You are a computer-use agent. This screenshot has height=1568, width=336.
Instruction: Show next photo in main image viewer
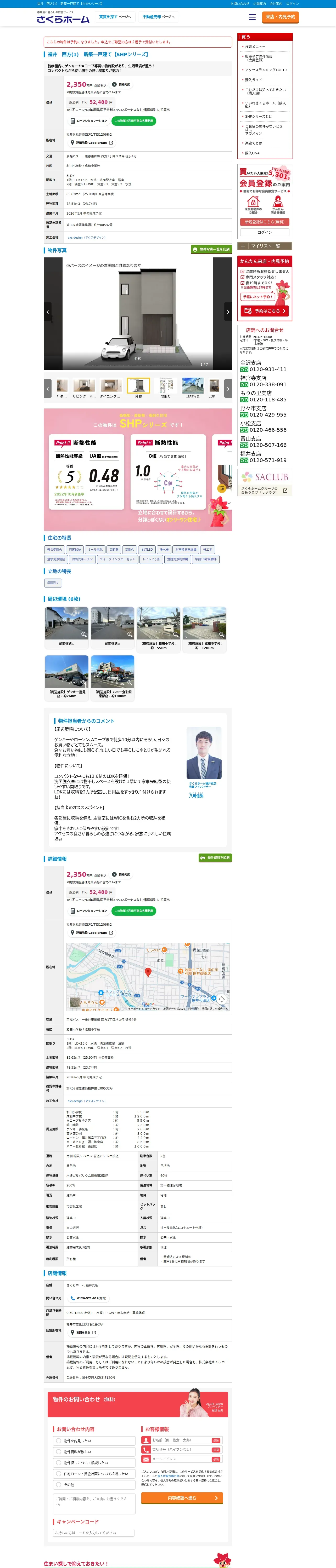coord(228,312)
